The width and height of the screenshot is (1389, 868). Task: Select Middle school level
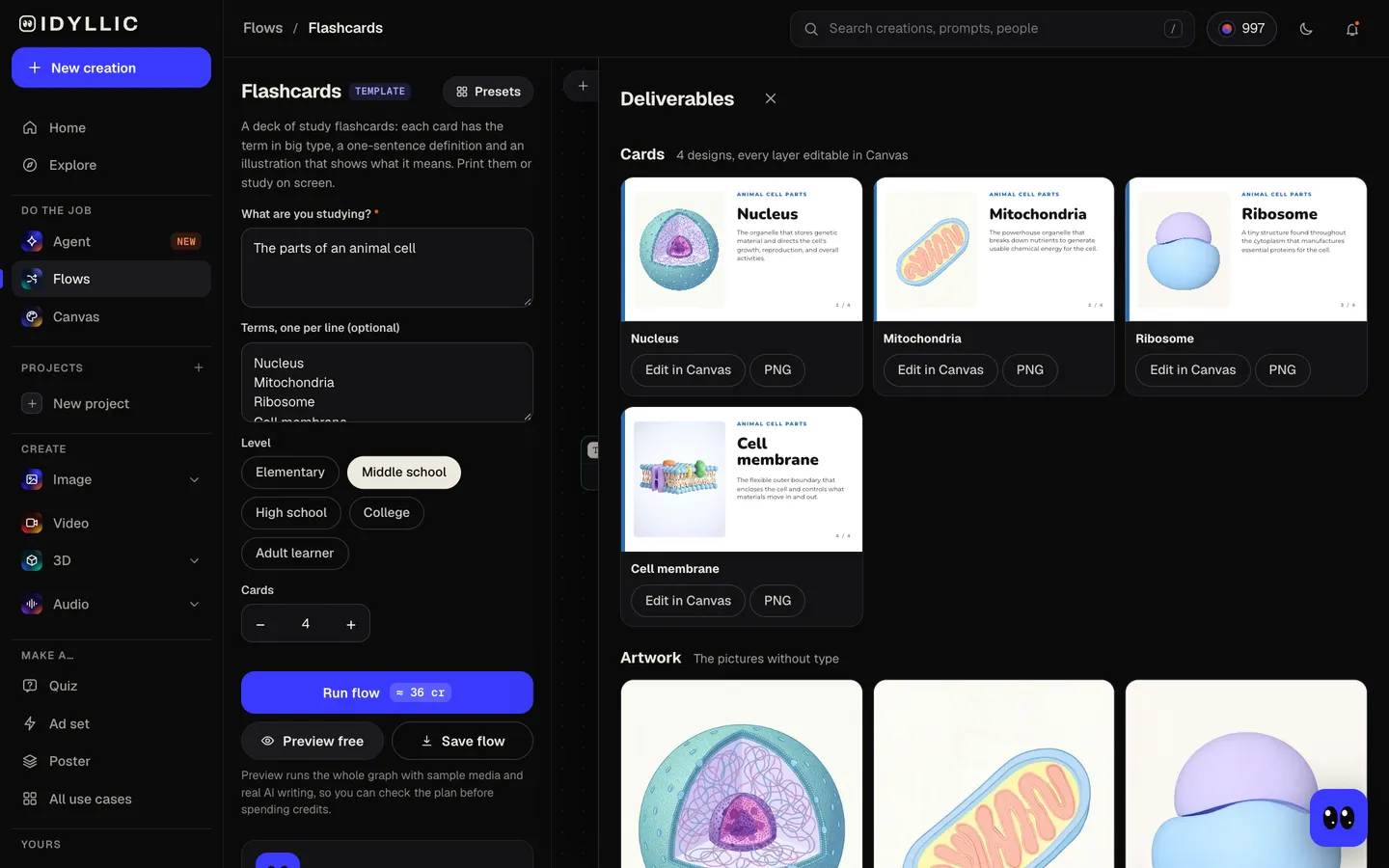tap(404, 472)
